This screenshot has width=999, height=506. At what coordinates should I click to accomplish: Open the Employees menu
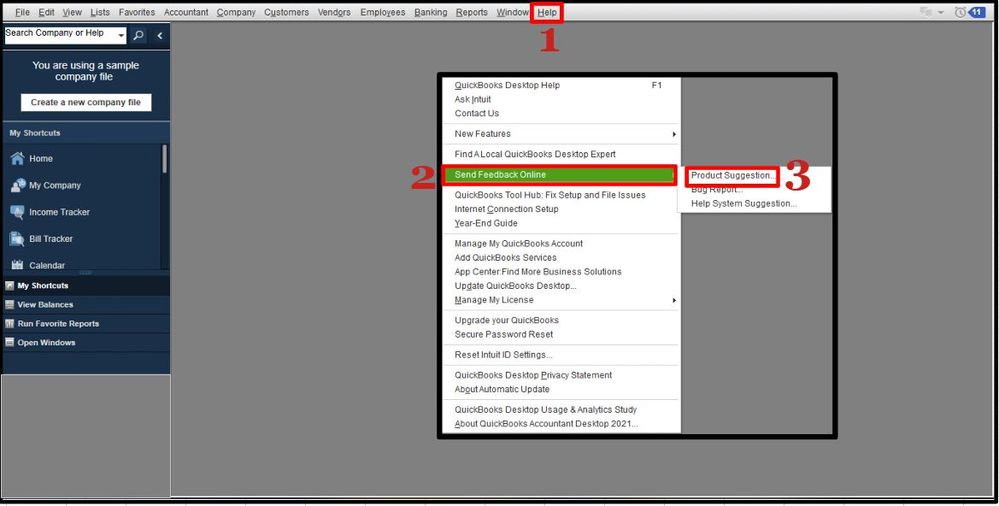pyautogui.click(x=383, y=12)
